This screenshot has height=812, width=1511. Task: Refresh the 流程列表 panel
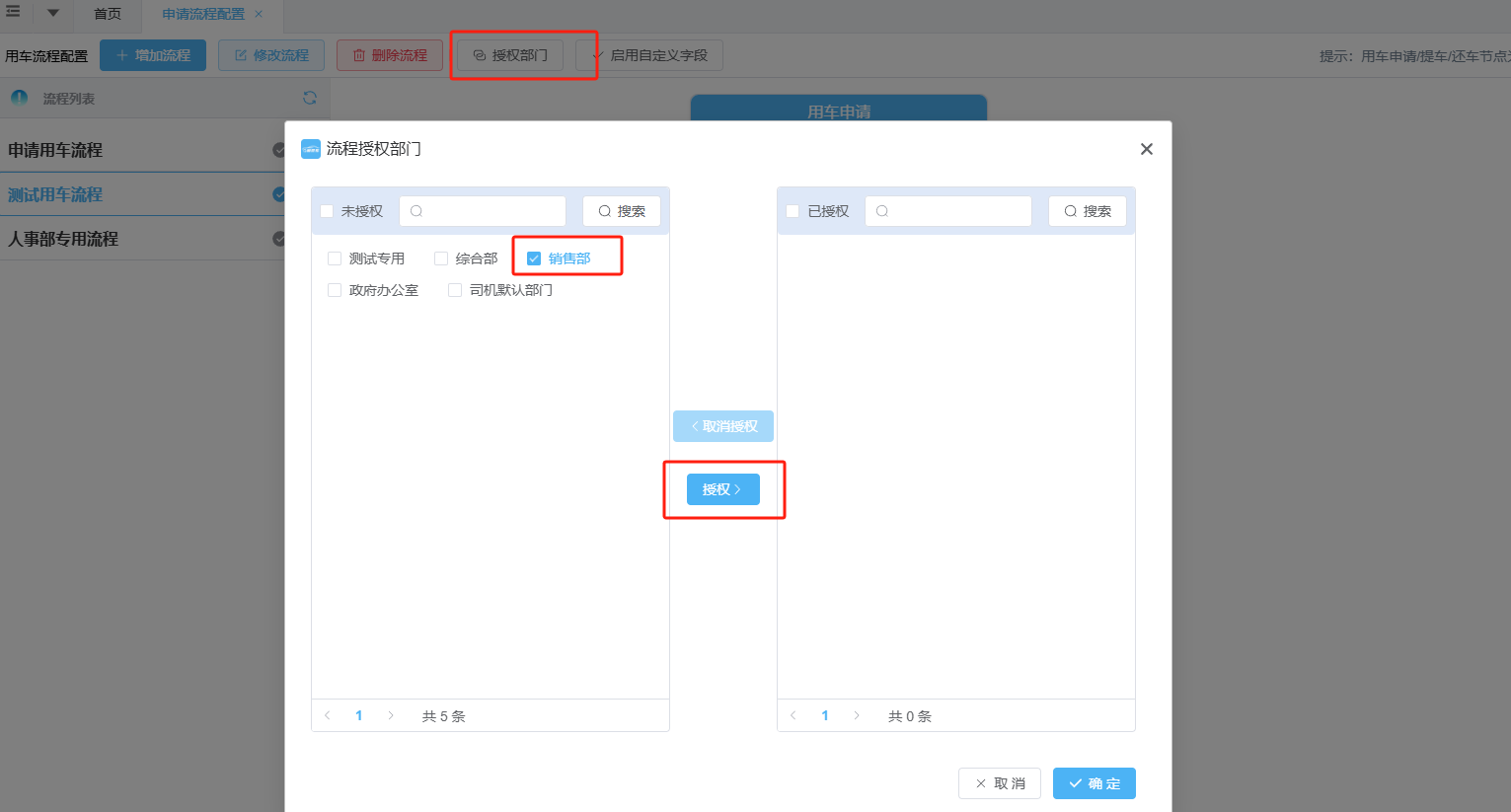point(310,98)
